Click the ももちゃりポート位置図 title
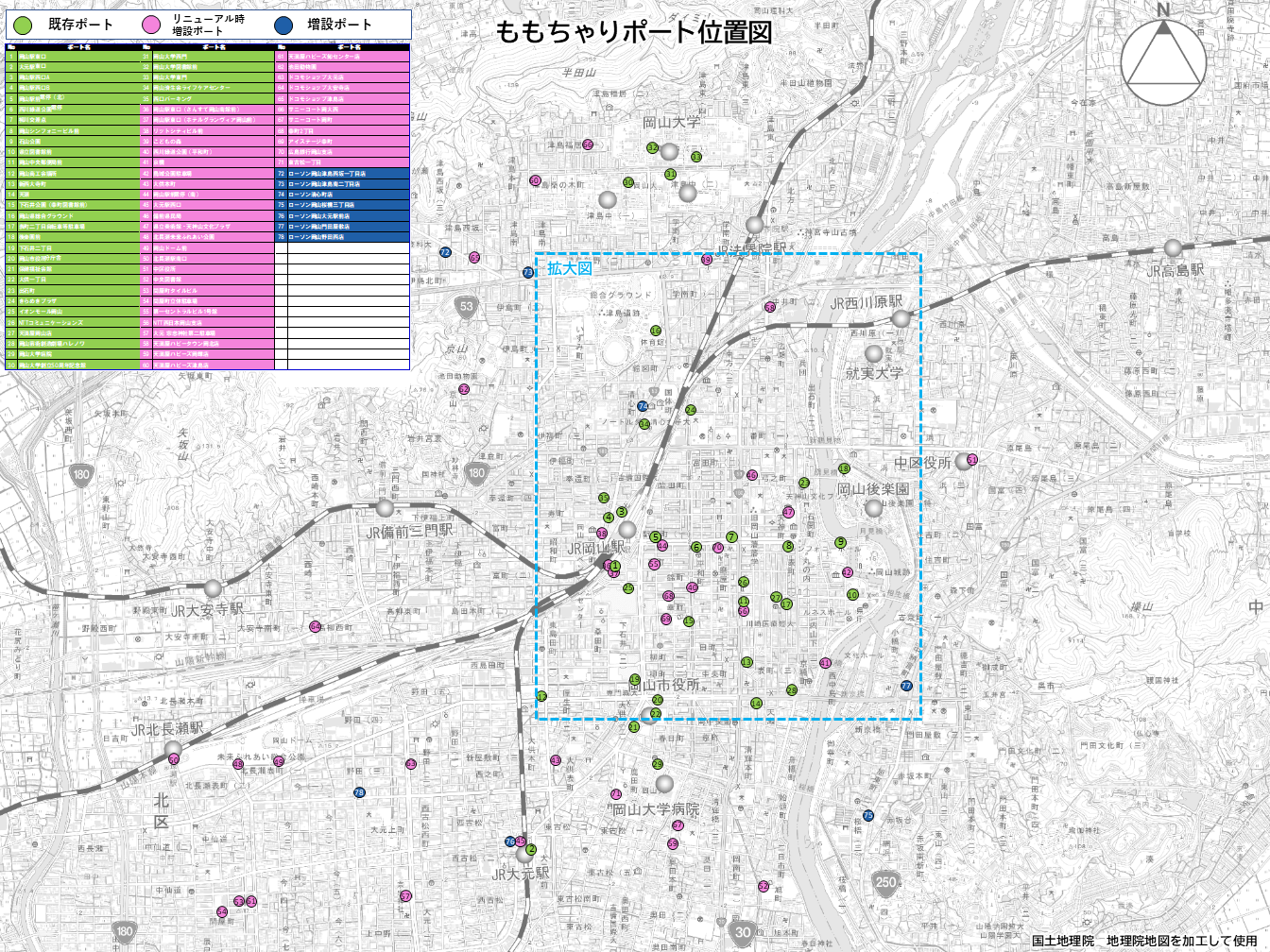Viewport: 1270px width, 952px height. 635,31
